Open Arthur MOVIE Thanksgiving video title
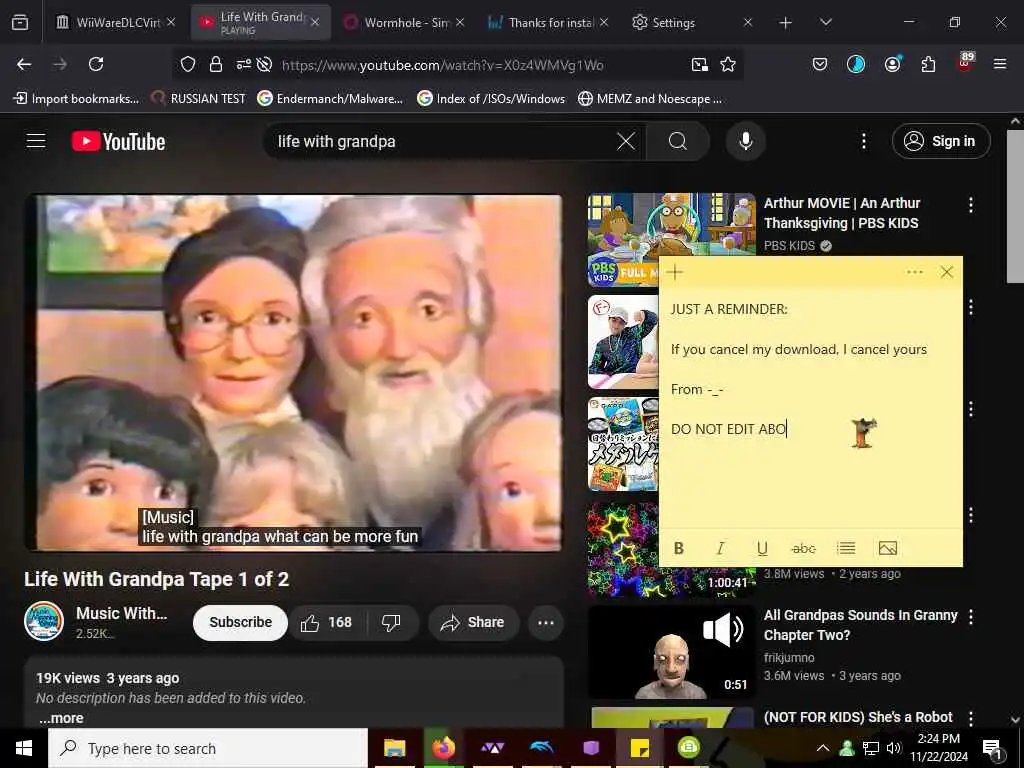 pyautogui.click(x=842, y=213)
